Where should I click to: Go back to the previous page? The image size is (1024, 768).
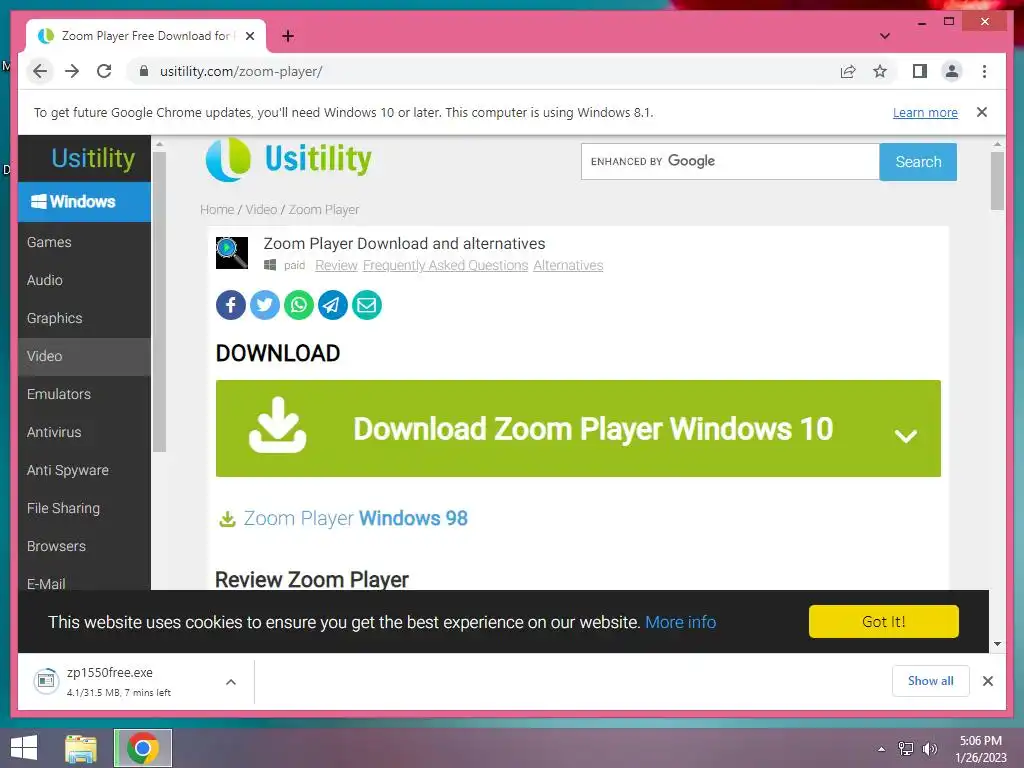[40, 71]
